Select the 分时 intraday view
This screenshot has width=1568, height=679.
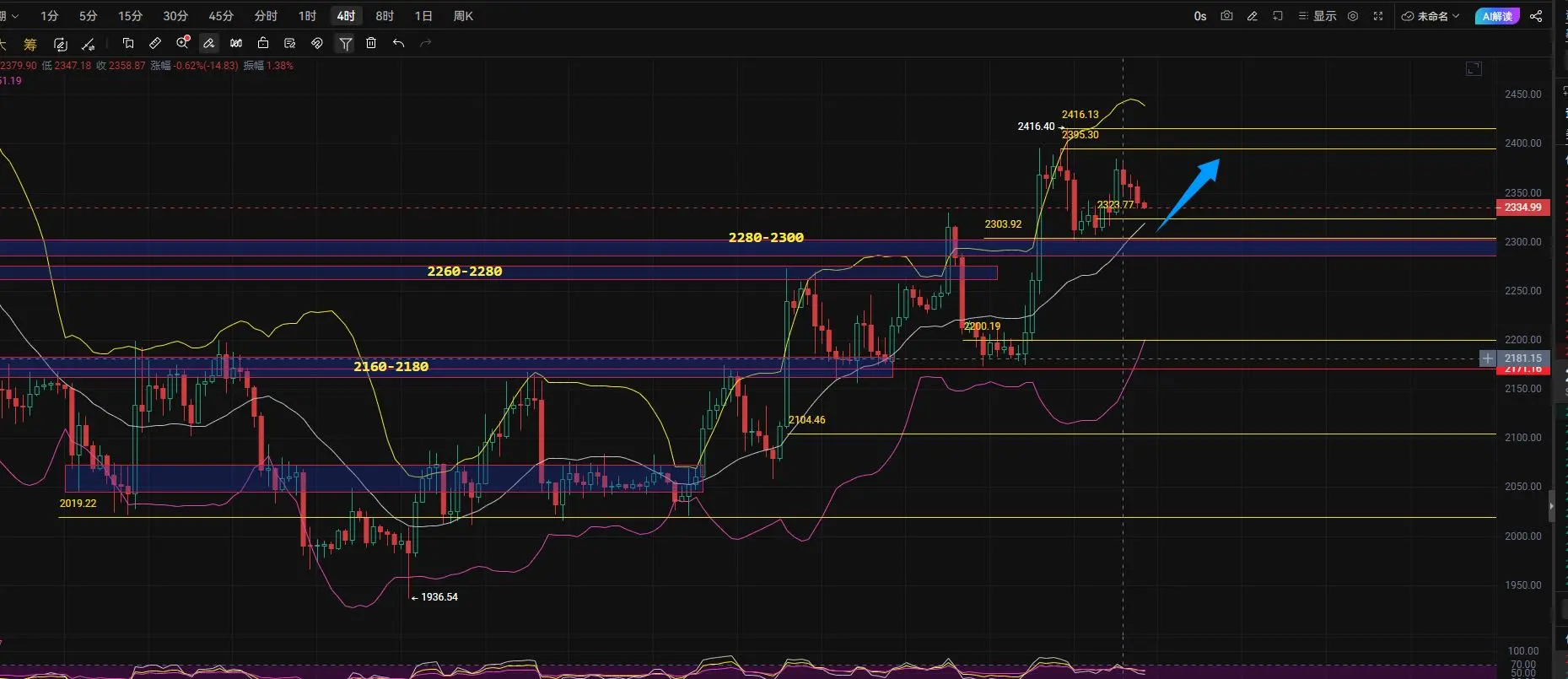pos(266,16)
